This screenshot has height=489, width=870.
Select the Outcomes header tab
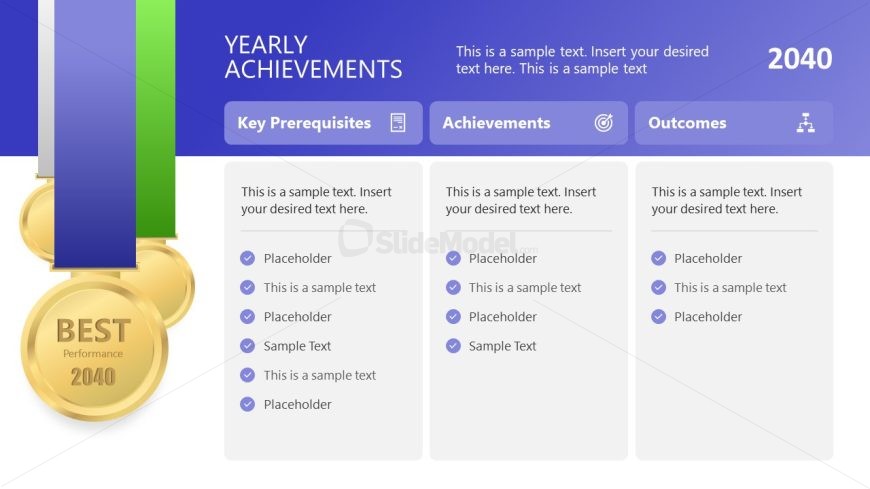coord(687,123)
